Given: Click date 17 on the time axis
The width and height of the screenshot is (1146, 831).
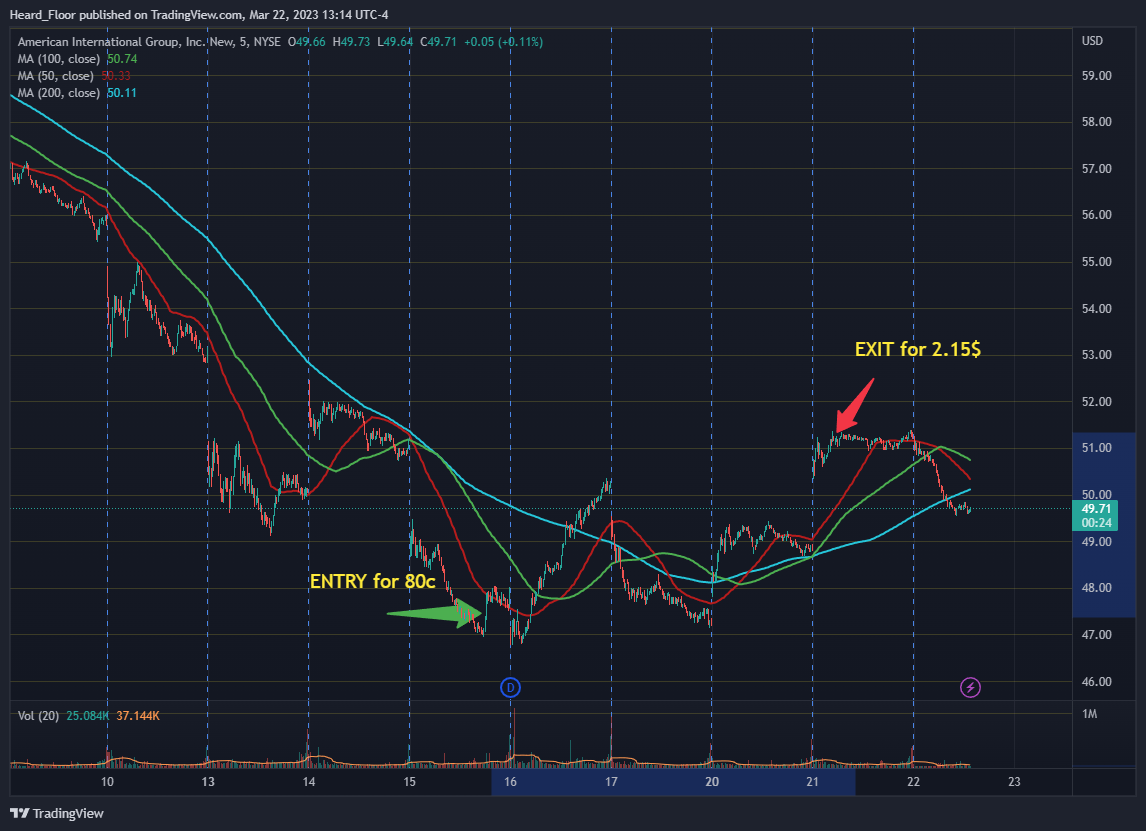Looking at the screenshot, I should click(611, 781).
